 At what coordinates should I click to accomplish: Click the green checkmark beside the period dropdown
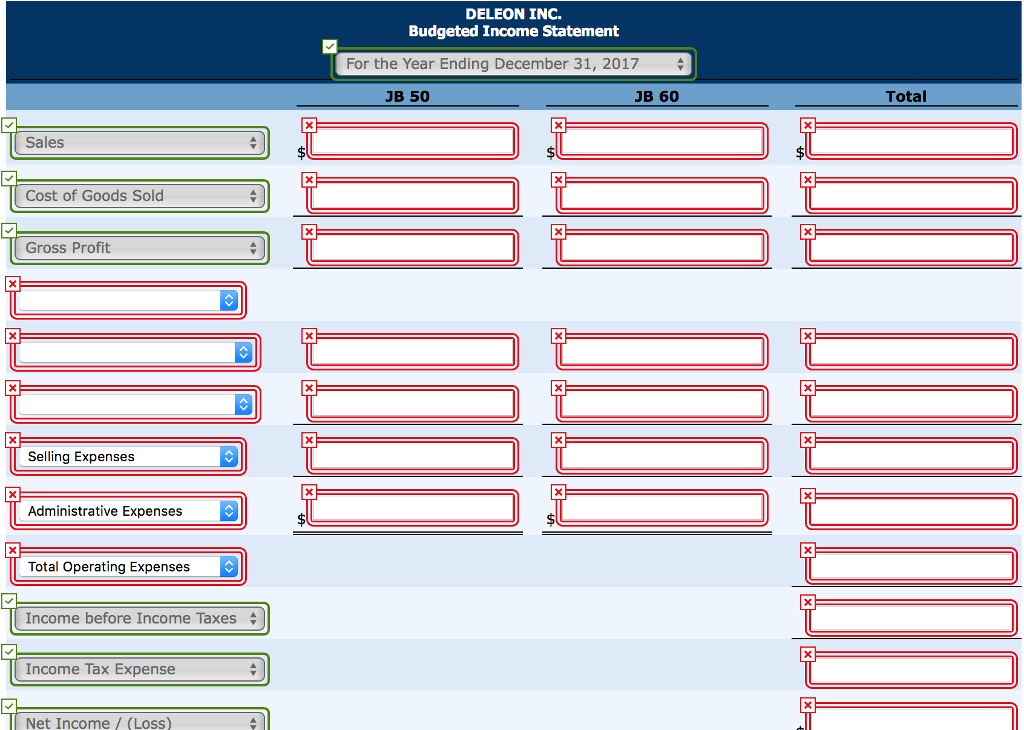click(330, 46)
